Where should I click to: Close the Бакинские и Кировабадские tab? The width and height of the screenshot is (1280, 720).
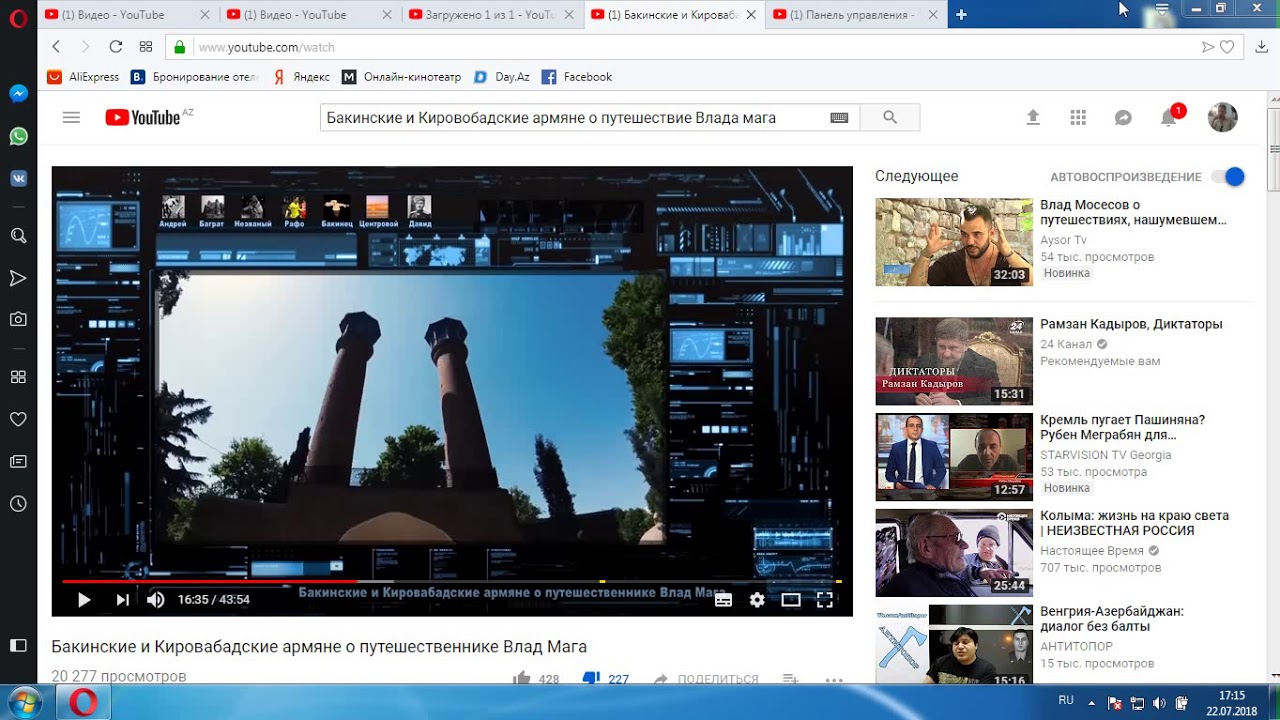pyautogui.click(x=751, y=15)
